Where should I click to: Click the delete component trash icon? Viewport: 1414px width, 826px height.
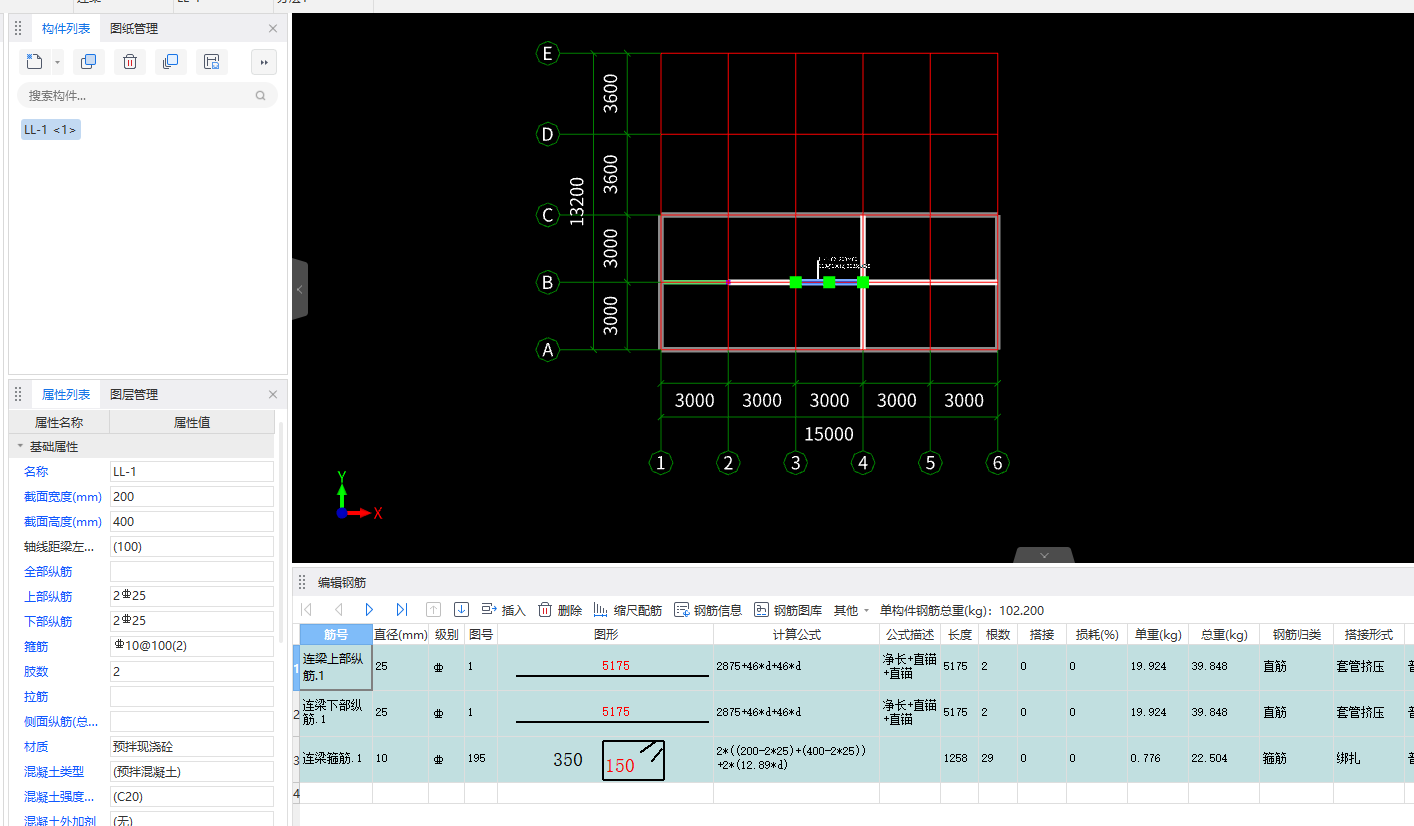tap(130, 62)
